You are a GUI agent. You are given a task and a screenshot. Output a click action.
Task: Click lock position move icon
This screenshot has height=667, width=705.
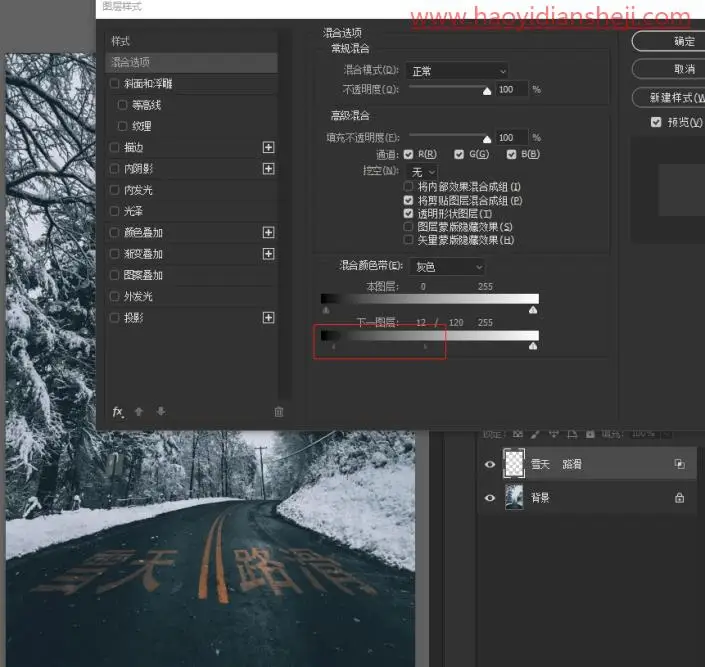[553, 434]
